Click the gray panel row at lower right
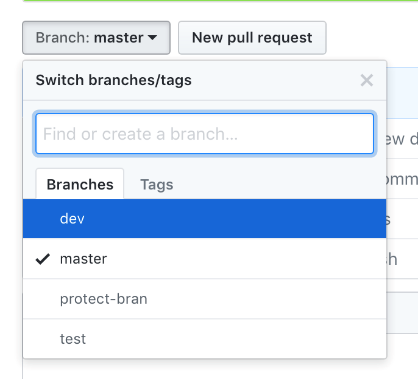Screen dimensions: 418x379 coord(402,313)
